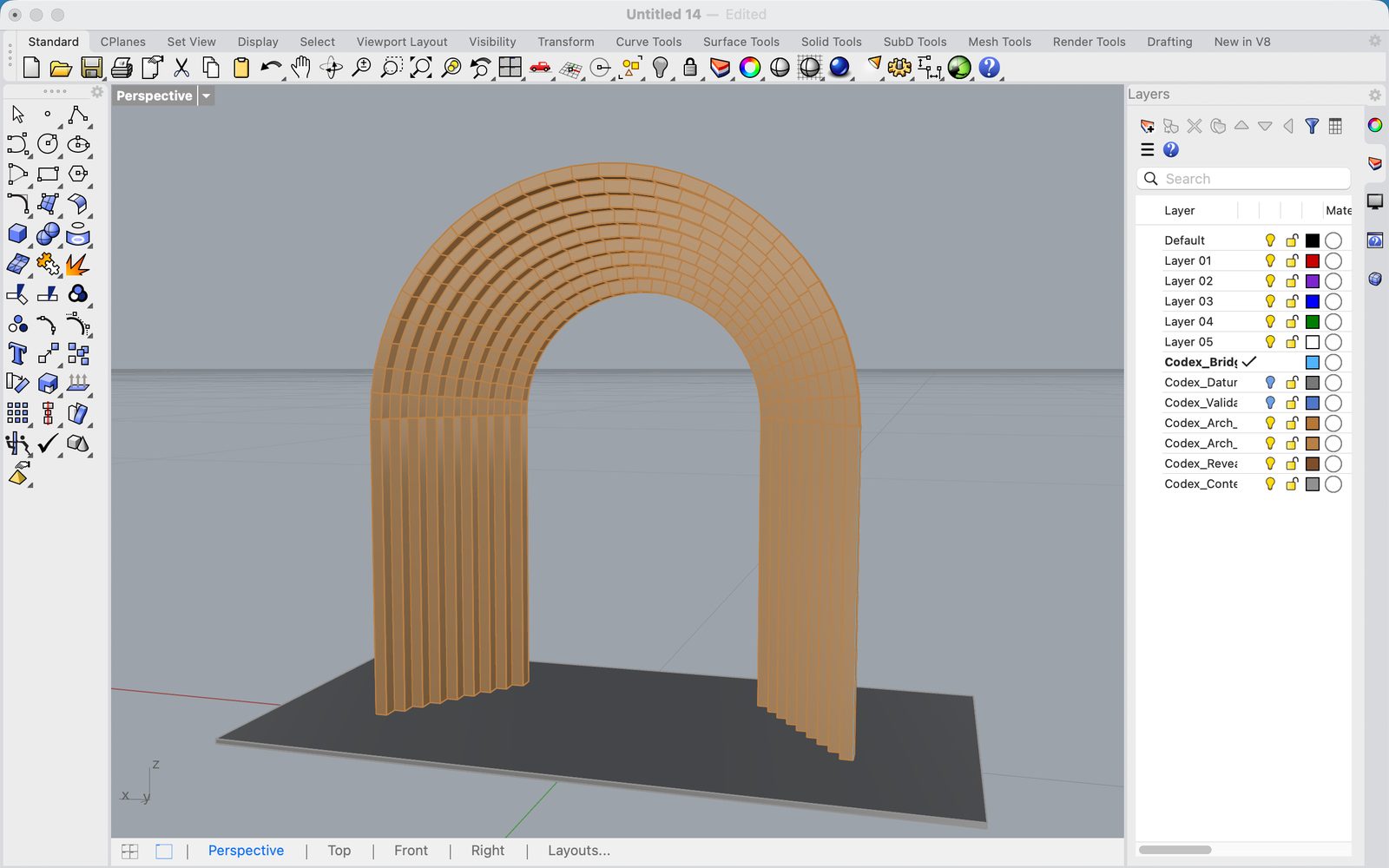Click the four-viewport layout icon in the toolbar
This screenshot has width=1389, height=868.
[510, 68]
